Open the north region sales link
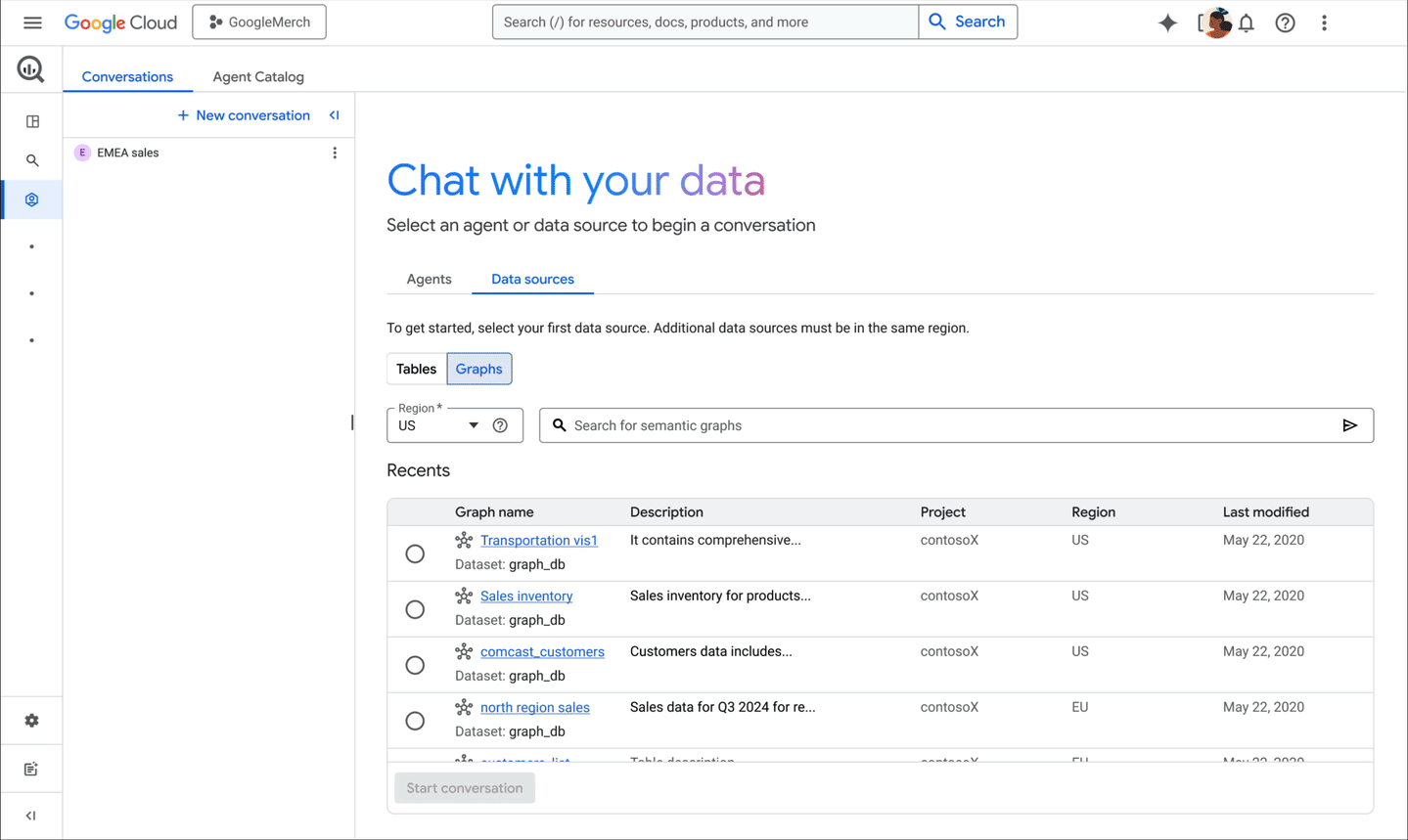Screen dimensions: 1408x840 535,707
